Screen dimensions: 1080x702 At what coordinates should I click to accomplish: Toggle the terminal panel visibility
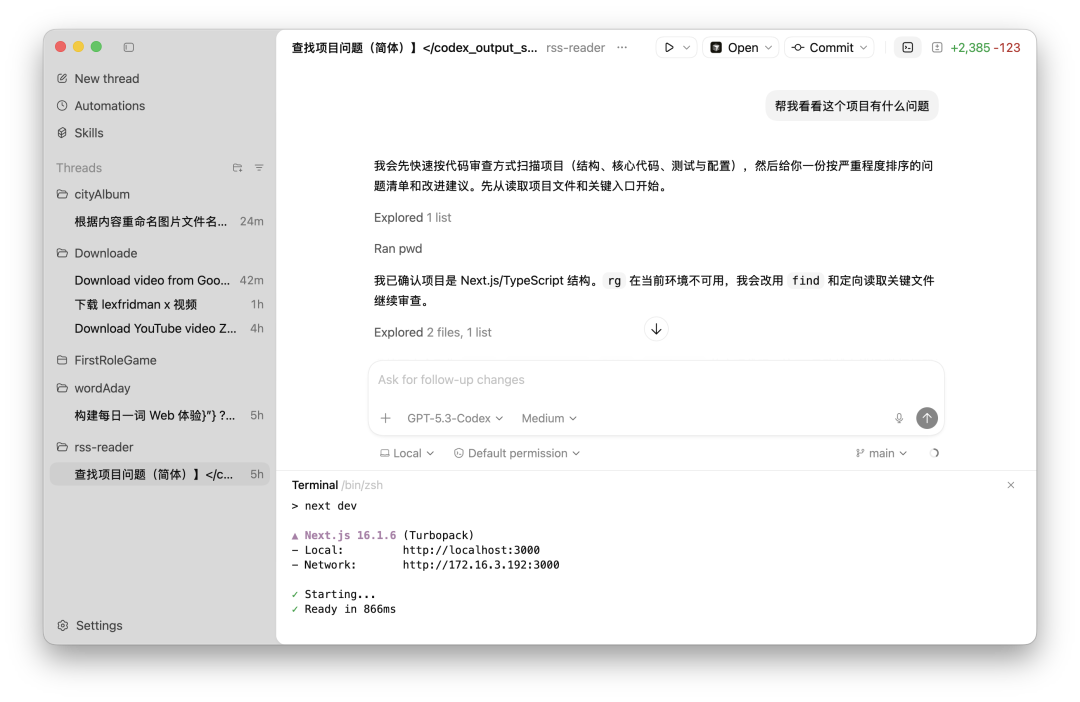[x=907, y=47]
